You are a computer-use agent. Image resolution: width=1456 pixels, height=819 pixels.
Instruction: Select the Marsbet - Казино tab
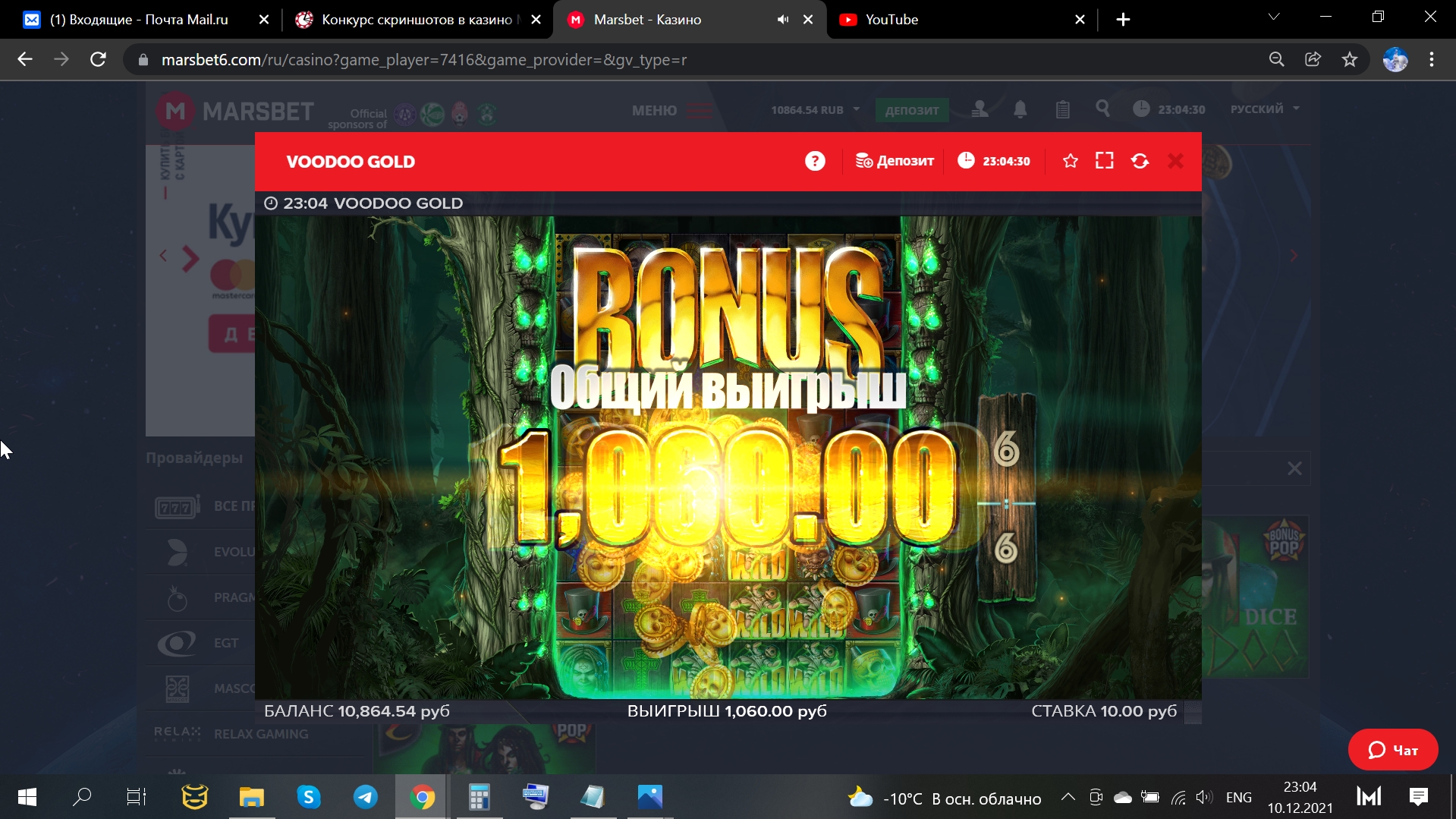[x=647, y=20]
